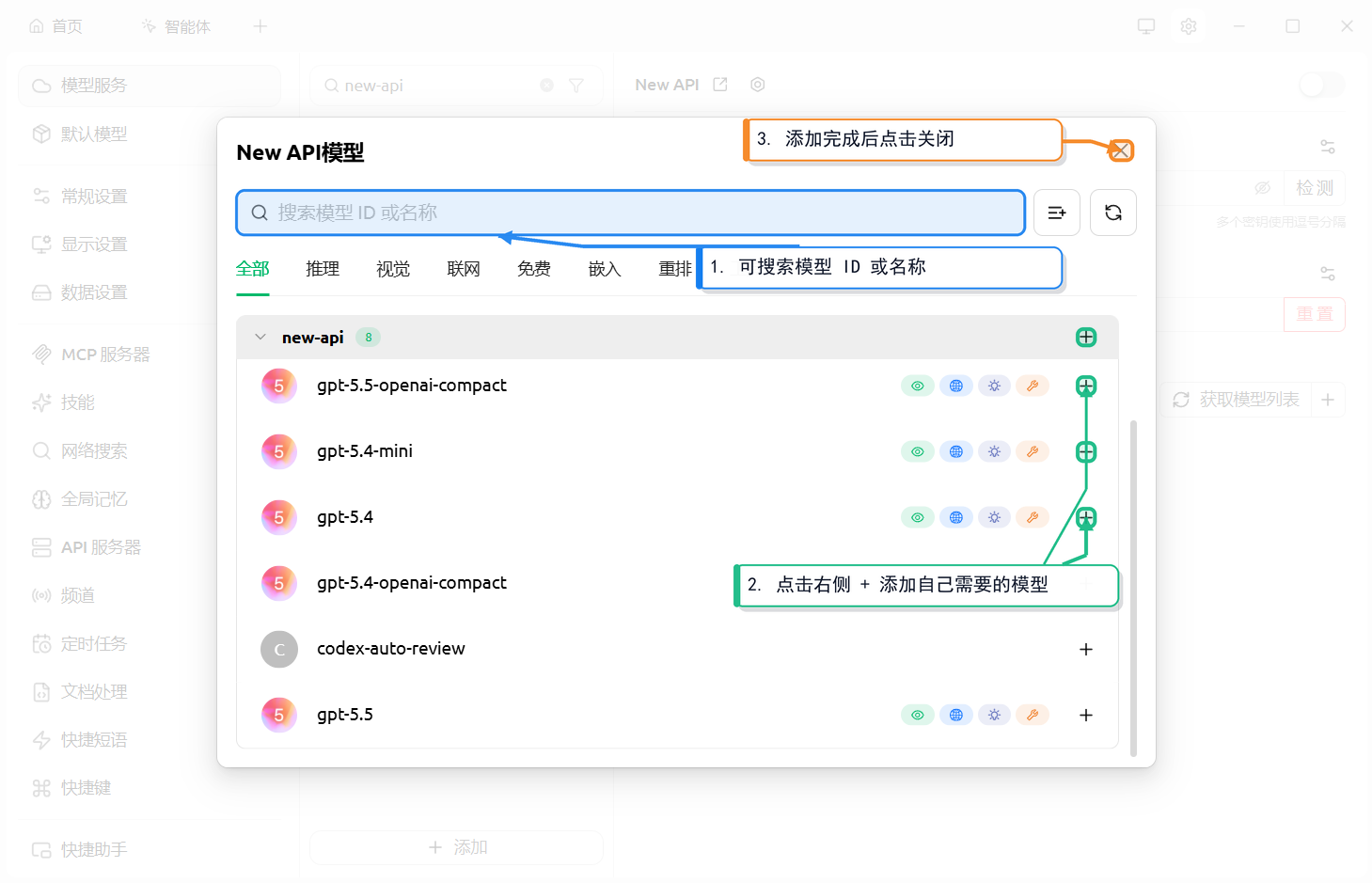Add a new tab with plus

pyautogui.click(x=260, y=26)
